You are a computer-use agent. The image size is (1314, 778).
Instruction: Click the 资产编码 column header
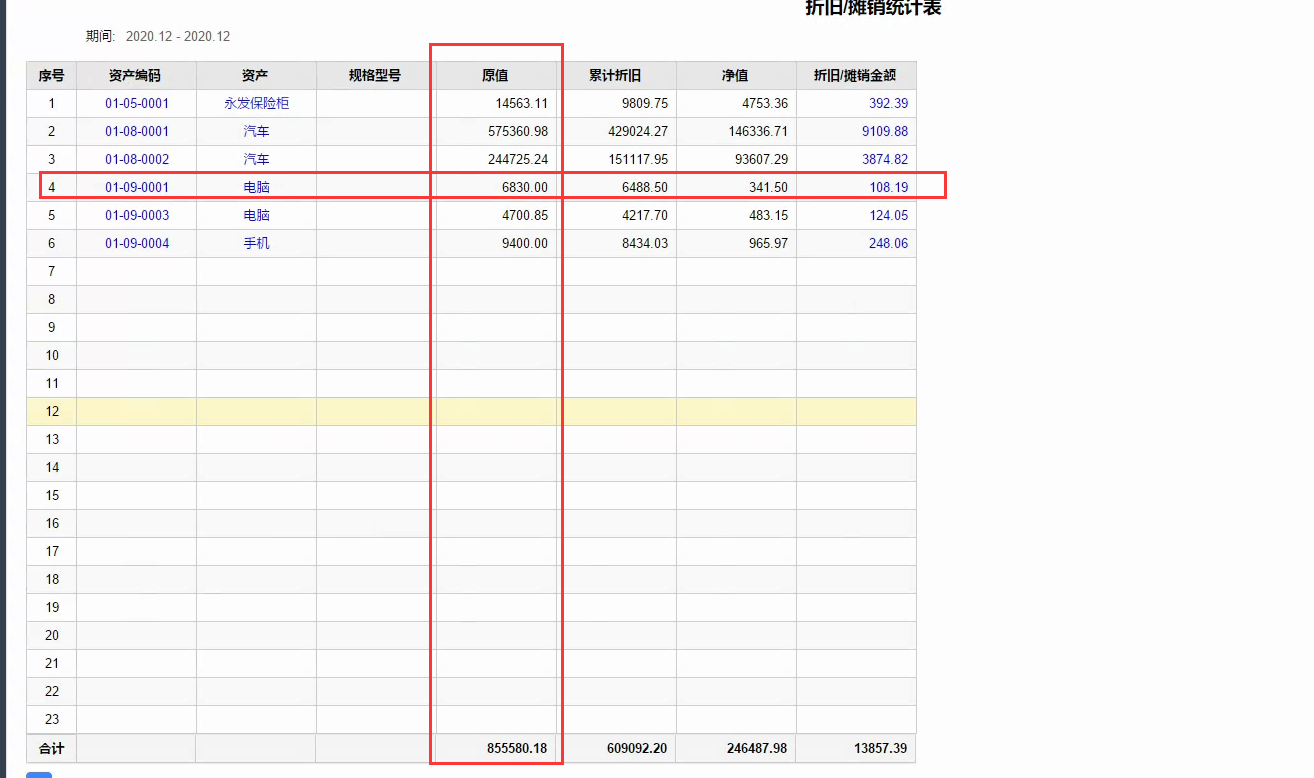(137, 76)
